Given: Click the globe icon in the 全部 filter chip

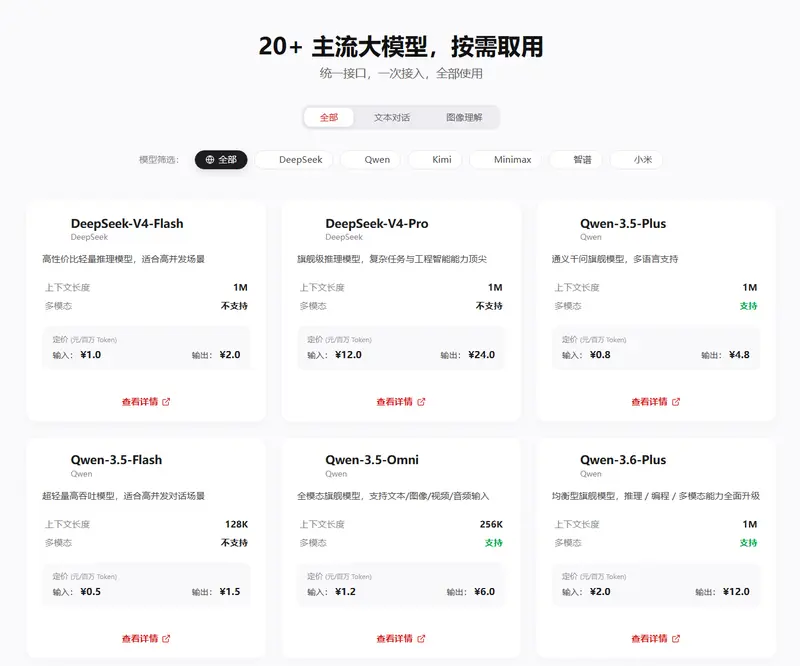Looking at the screenshot, I should (210, 160).
